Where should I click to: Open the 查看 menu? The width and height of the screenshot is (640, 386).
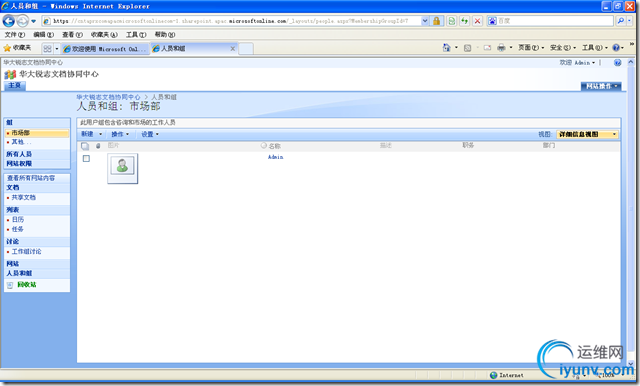click(72, 35)
